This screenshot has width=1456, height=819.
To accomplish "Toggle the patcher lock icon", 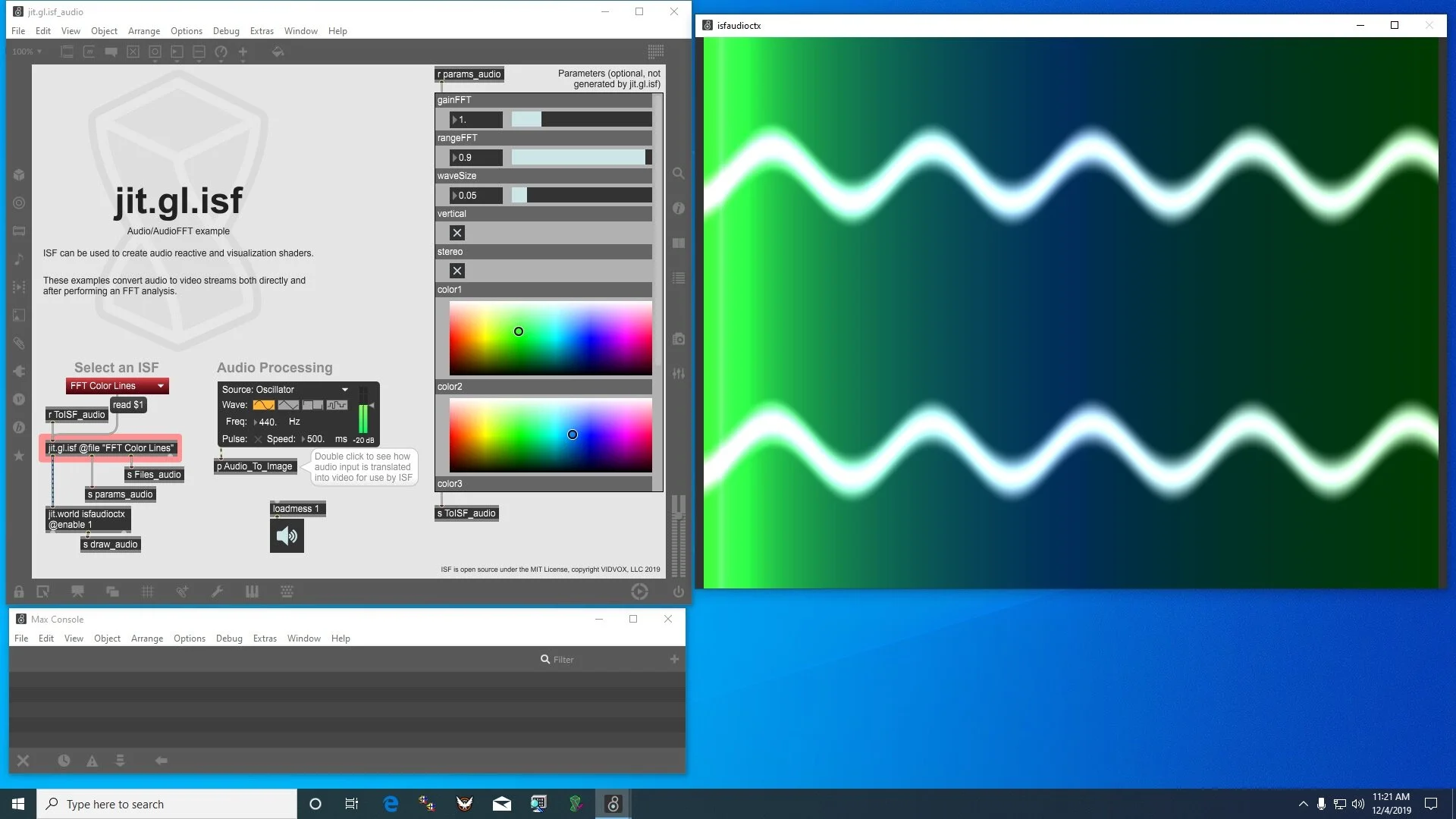I will pos(19,591).
